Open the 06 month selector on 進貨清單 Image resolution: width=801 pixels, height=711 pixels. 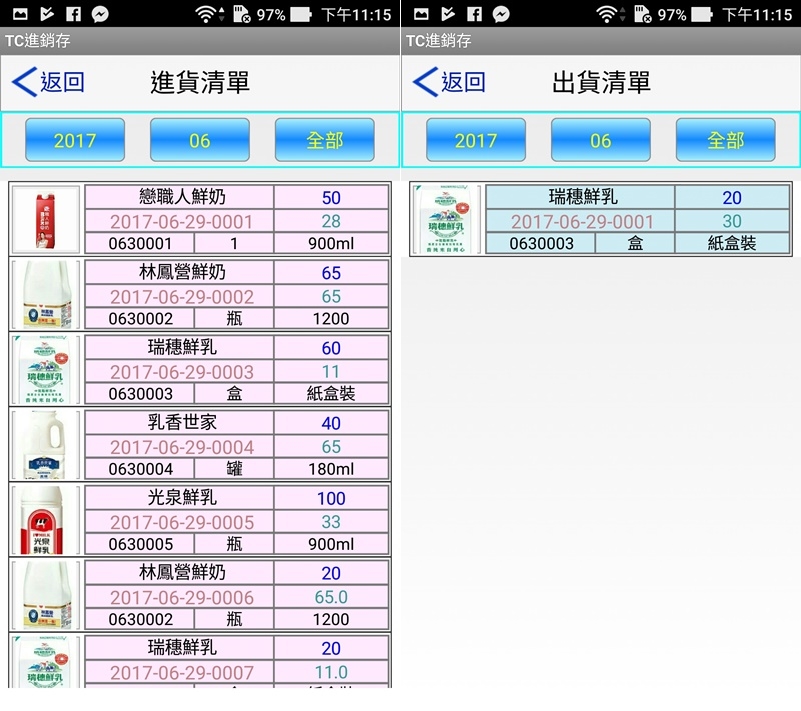pos(200,140)
